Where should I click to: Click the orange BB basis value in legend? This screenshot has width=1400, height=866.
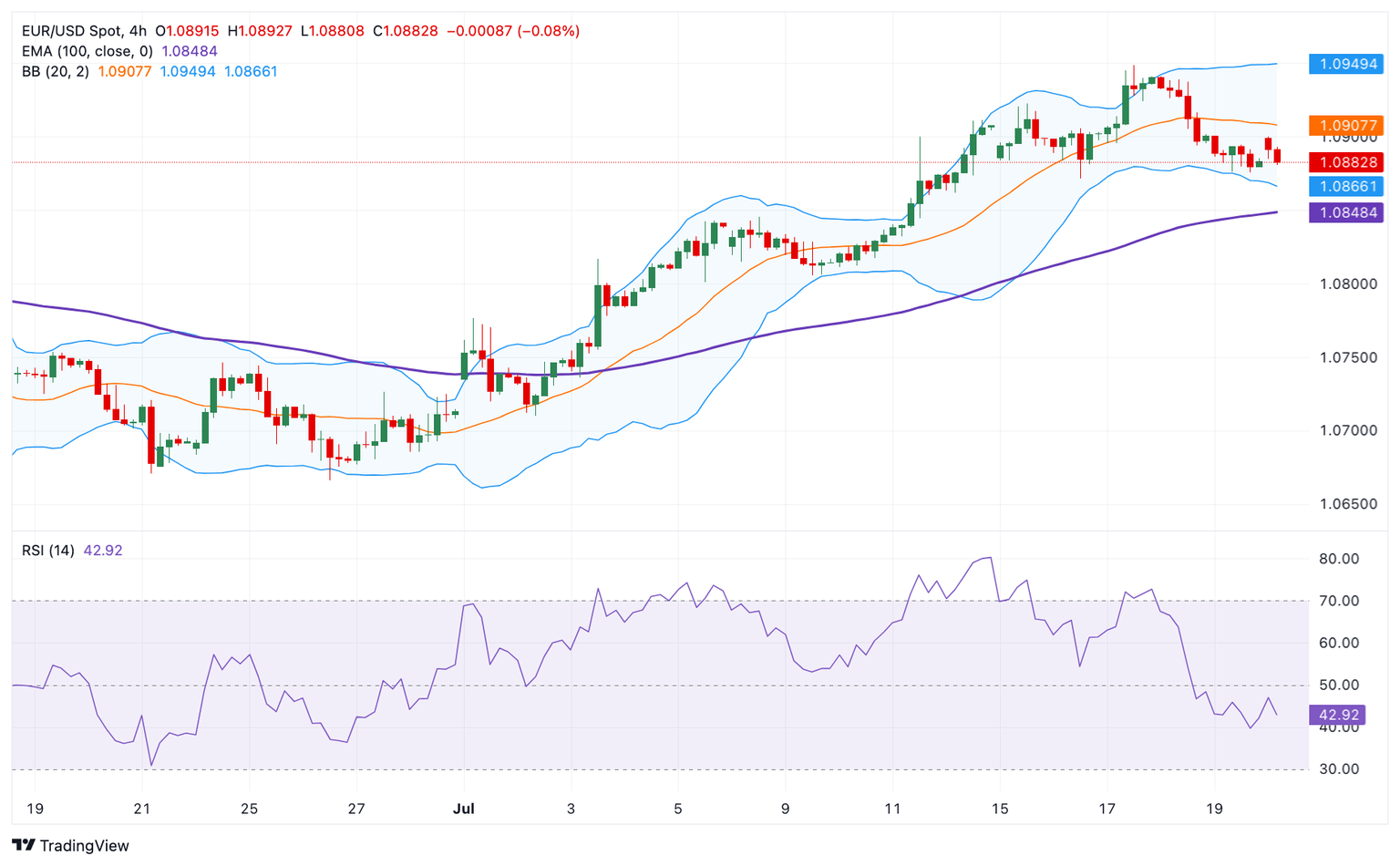125,71
